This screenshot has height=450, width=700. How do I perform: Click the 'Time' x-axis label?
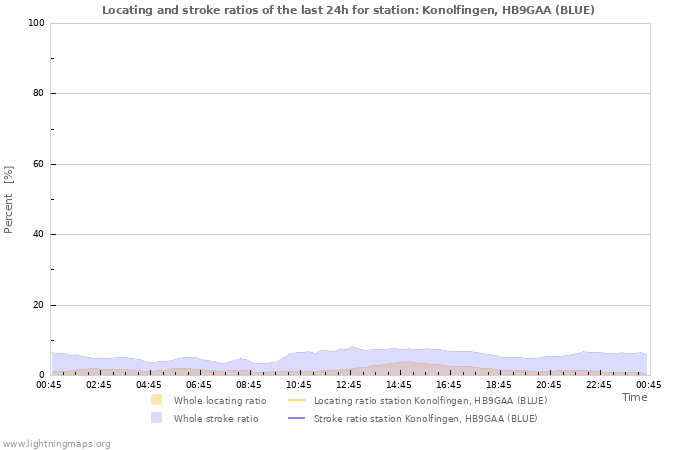point(634,397)
